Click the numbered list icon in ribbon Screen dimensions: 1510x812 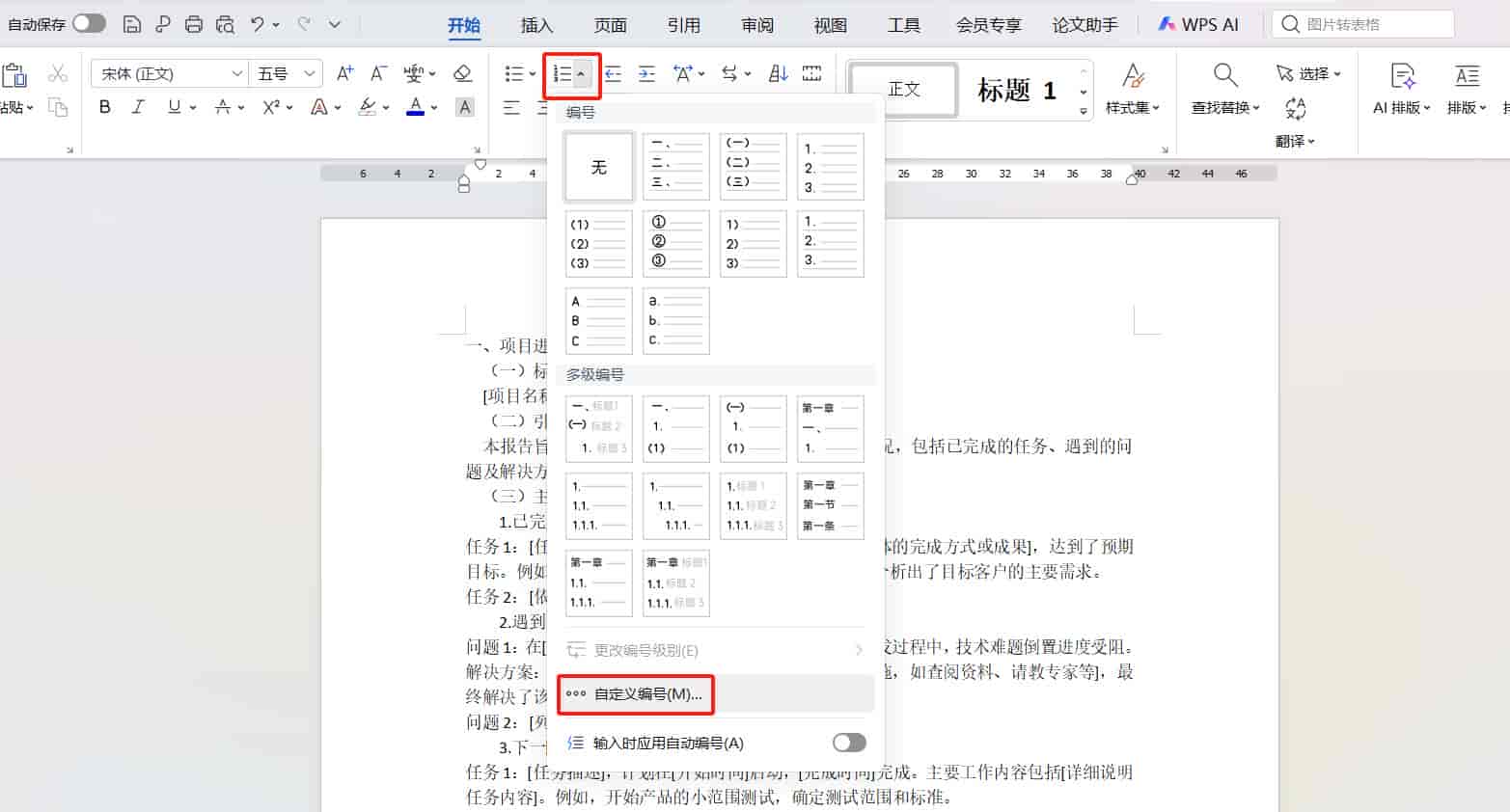(x=563, y=74)
